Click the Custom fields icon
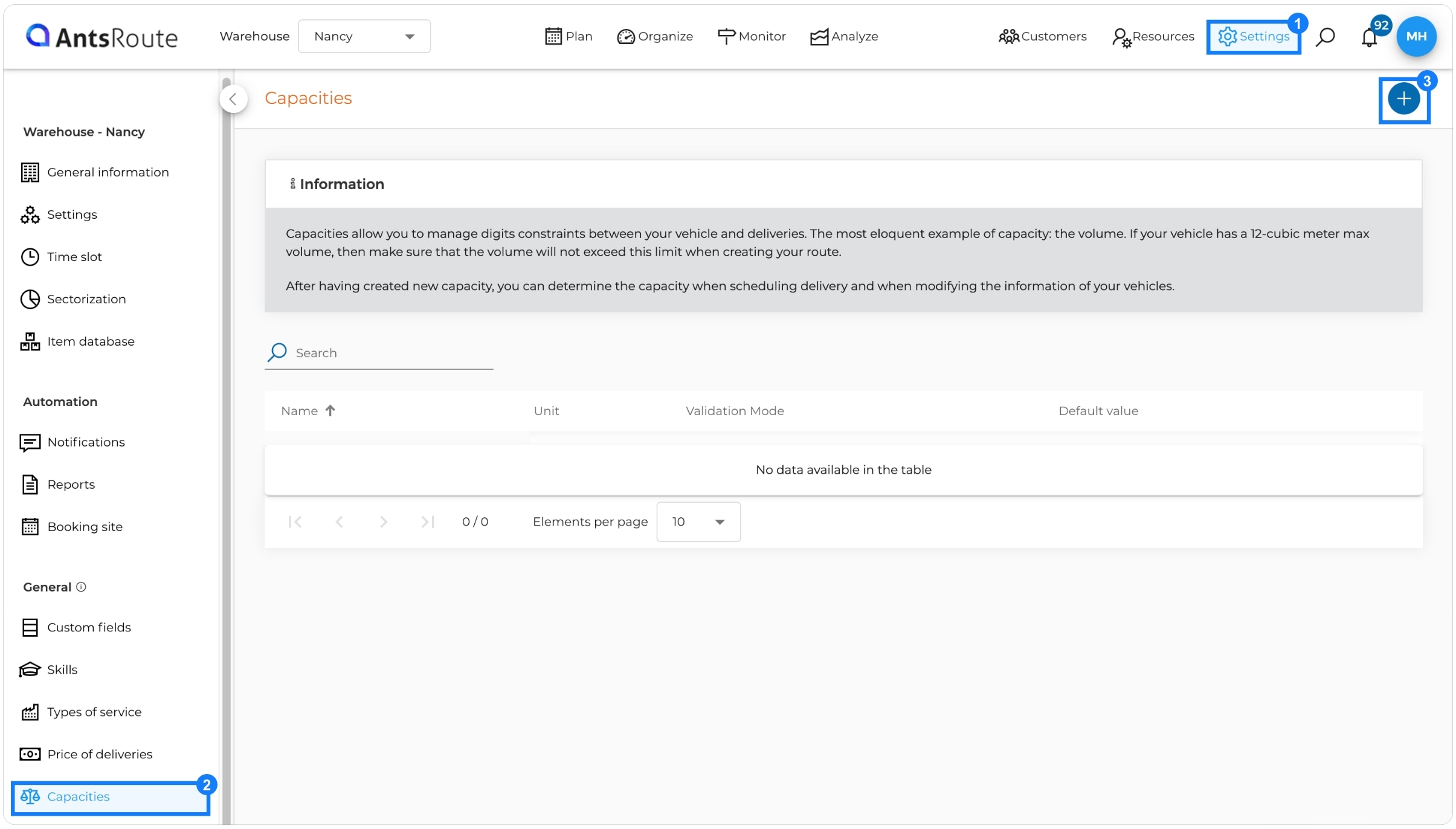Image resolution: width=1456 pixels, height=829 pixels. pos(30,627)
